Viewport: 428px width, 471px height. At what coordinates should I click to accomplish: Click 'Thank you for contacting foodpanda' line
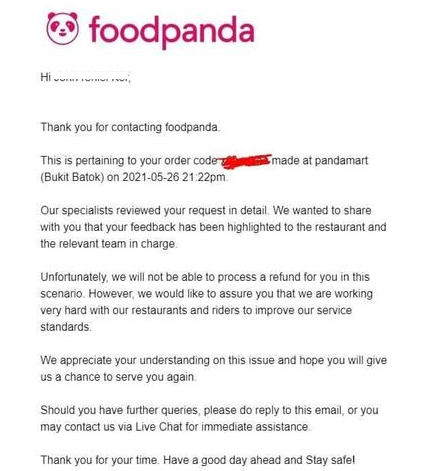point(130,127)
